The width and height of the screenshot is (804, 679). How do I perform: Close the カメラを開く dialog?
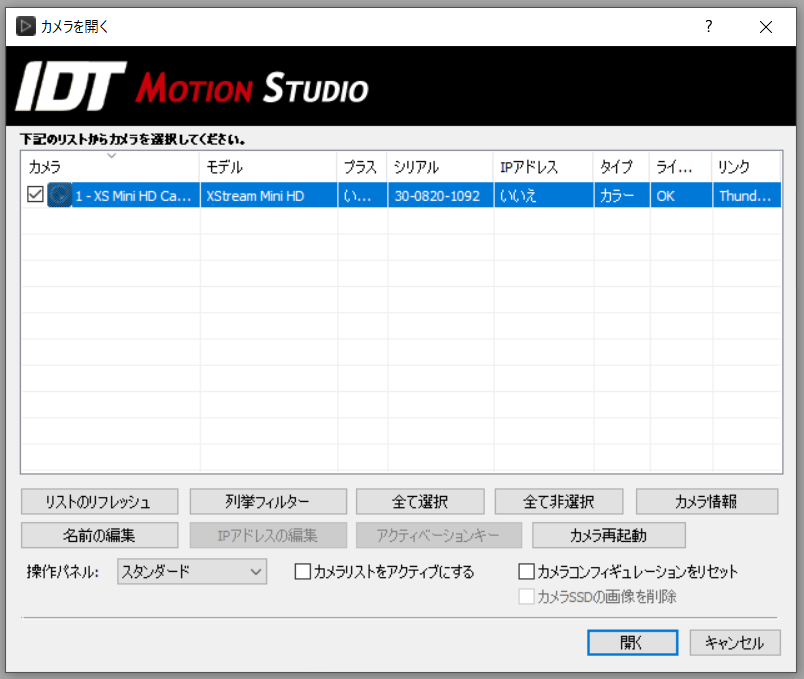click(766, 27)
